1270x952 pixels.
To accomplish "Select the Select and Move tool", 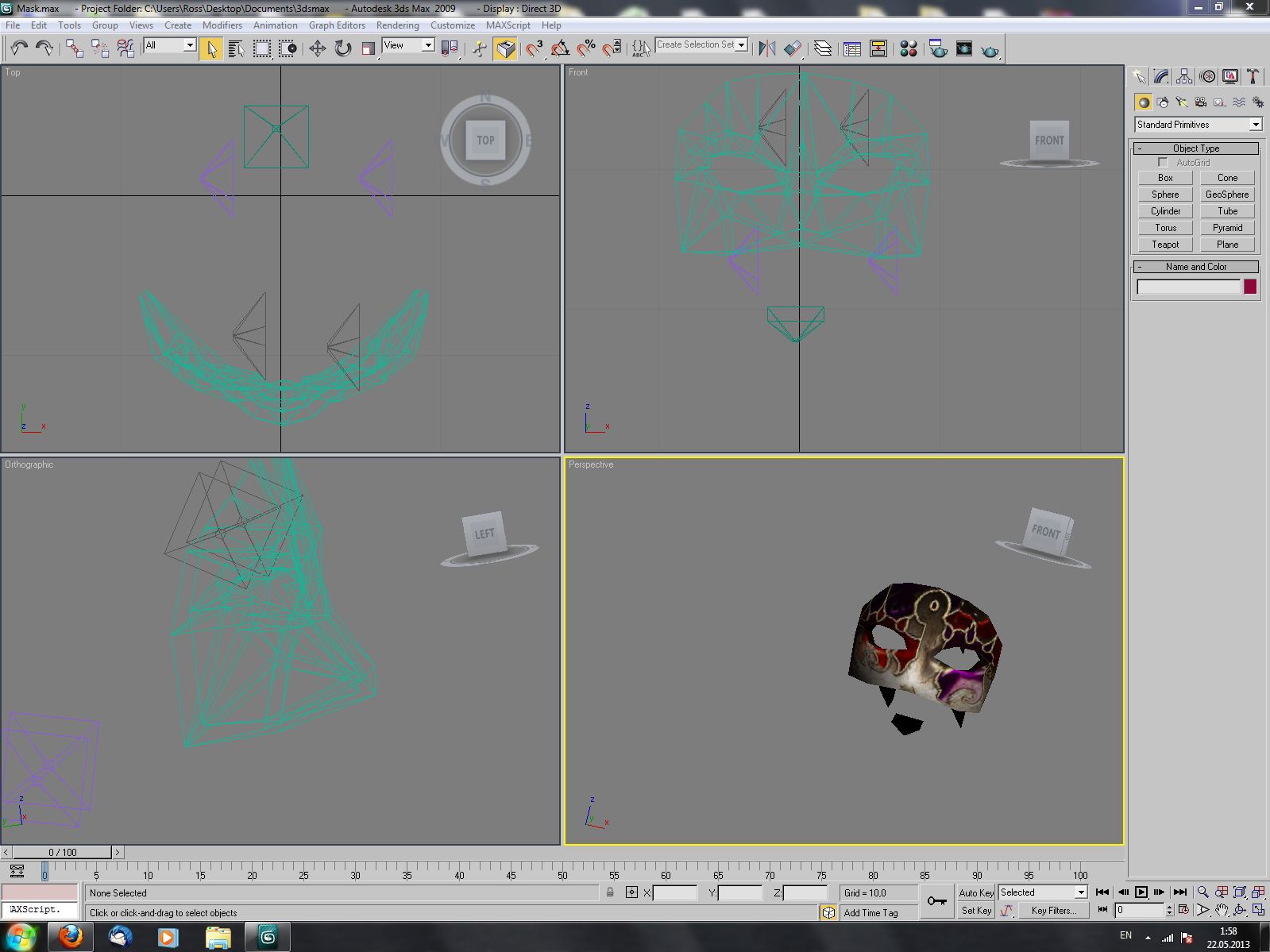I will (317, 49).
